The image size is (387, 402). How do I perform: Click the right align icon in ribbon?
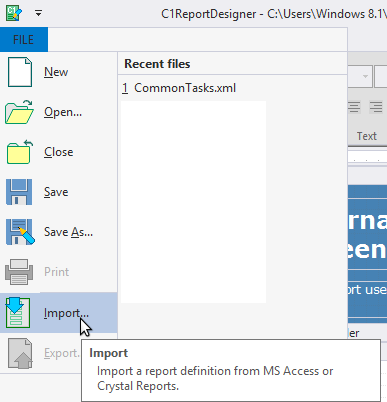pyautogui.click(x=376, y=107)
